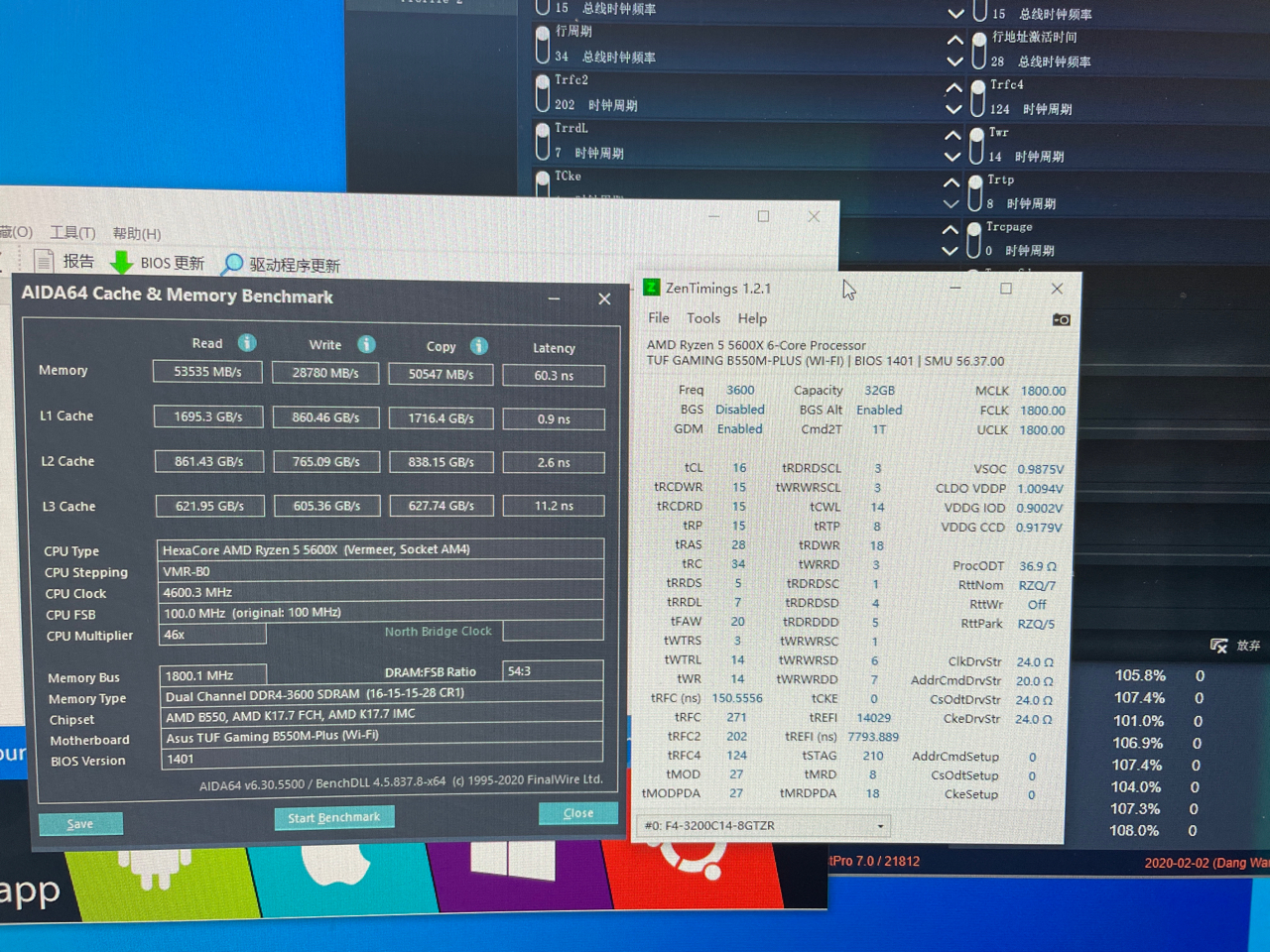Click the tRFC (ns) value 150.5556
1270x952 pixels.
click(737, 698)
